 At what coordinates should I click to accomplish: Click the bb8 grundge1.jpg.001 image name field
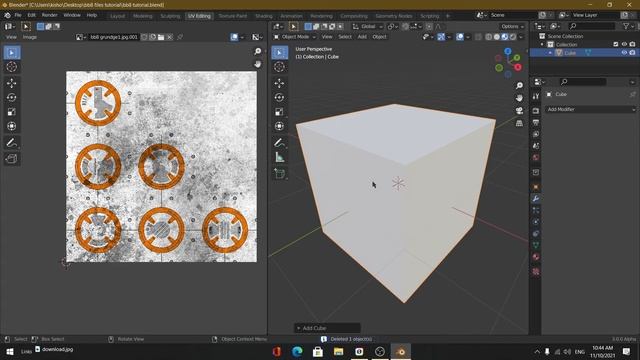tap(114, 37)
